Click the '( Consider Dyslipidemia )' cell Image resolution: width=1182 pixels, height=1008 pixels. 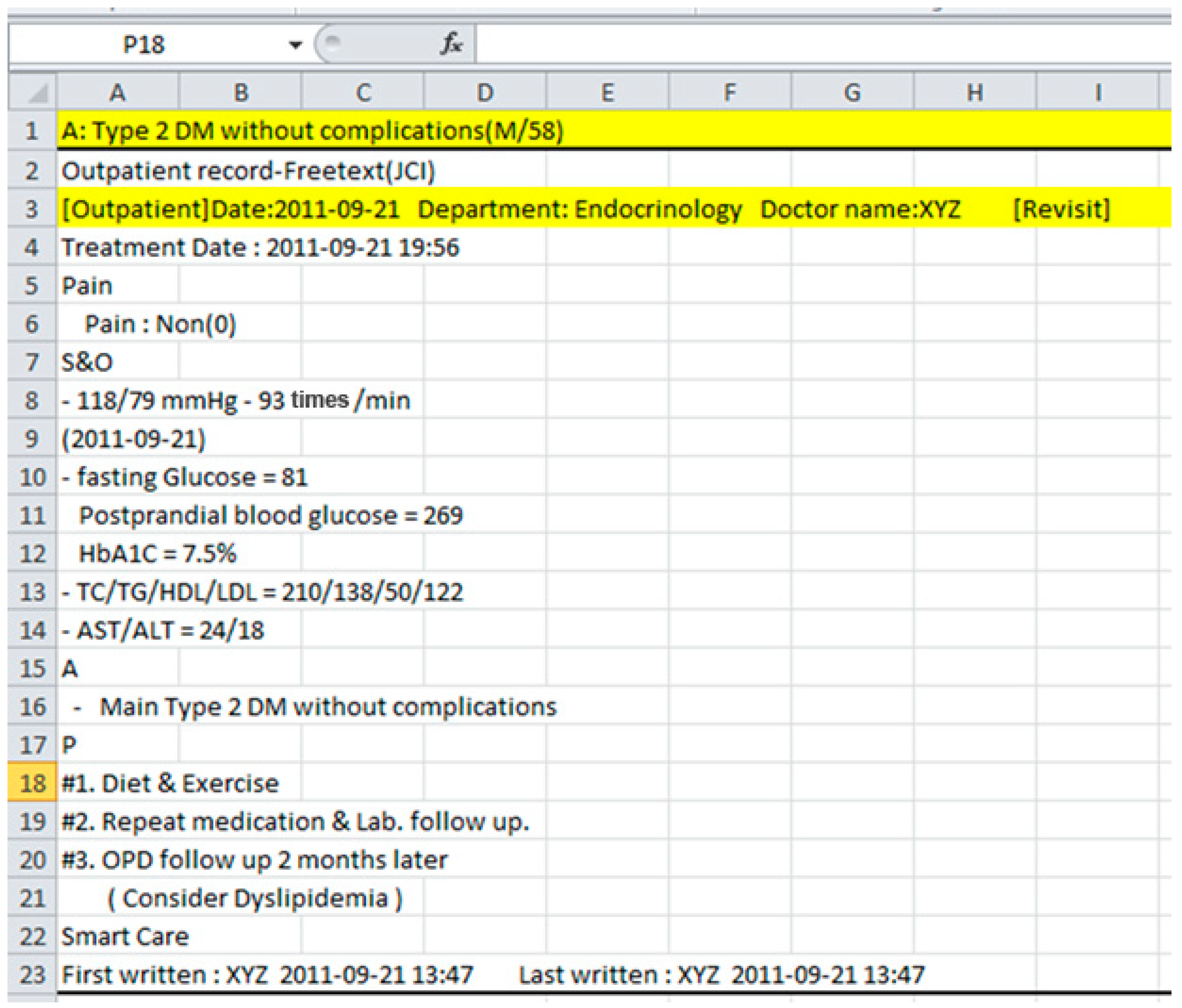pos(142,898)
